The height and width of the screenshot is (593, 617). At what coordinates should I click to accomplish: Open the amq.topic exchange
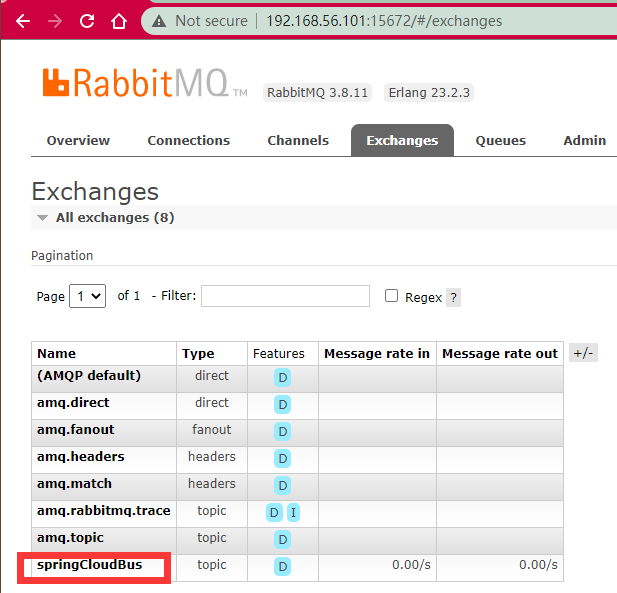coord(70,538)
